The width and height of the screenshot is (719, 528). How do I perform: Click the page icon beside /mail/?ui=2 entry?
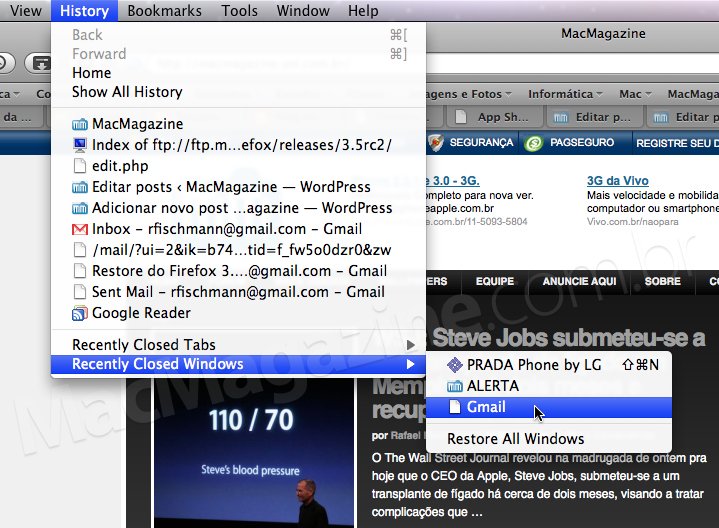click(x=80, y=250)
